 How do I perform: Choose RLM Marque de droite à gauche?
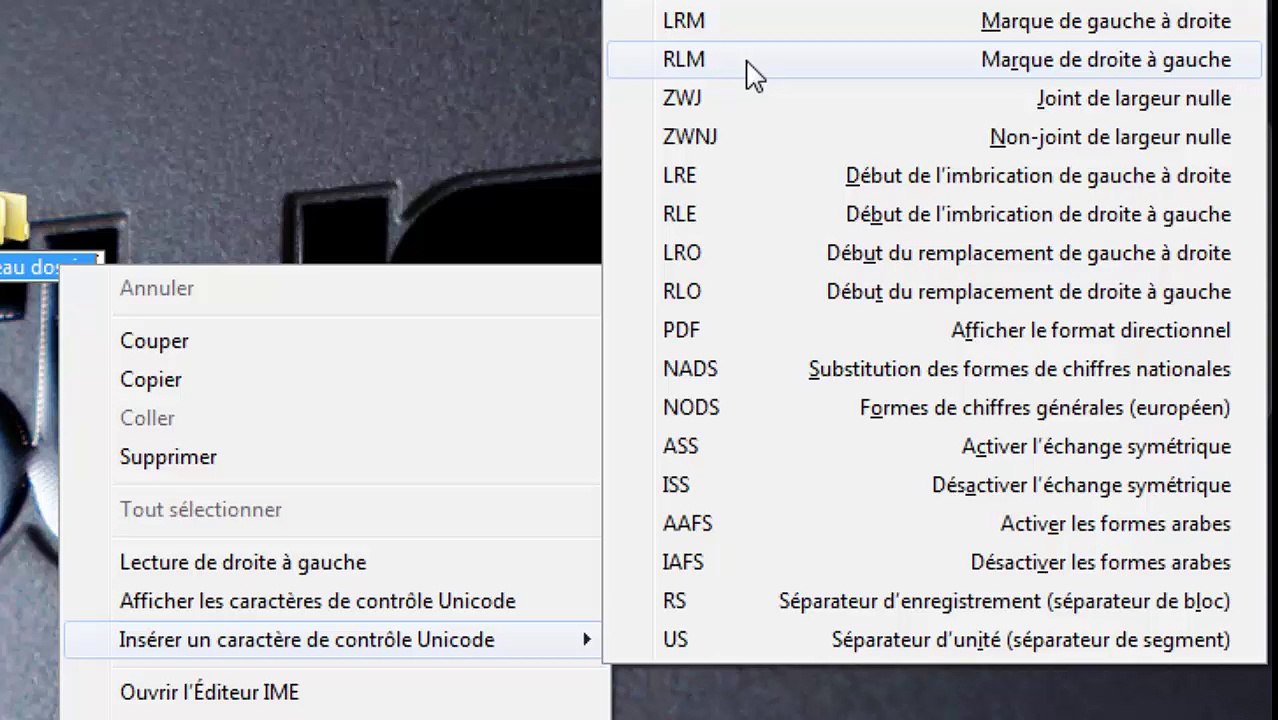pyautogui.click(x=934, y=60)
